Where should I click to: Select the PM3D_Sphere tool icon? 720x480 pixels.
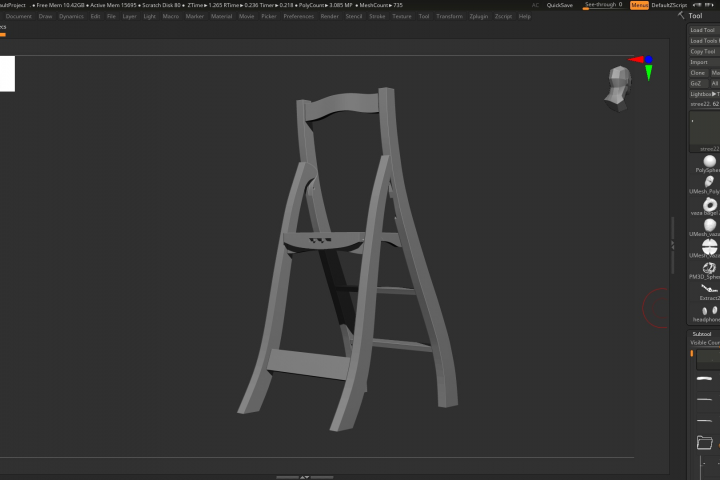pos(709,268)
